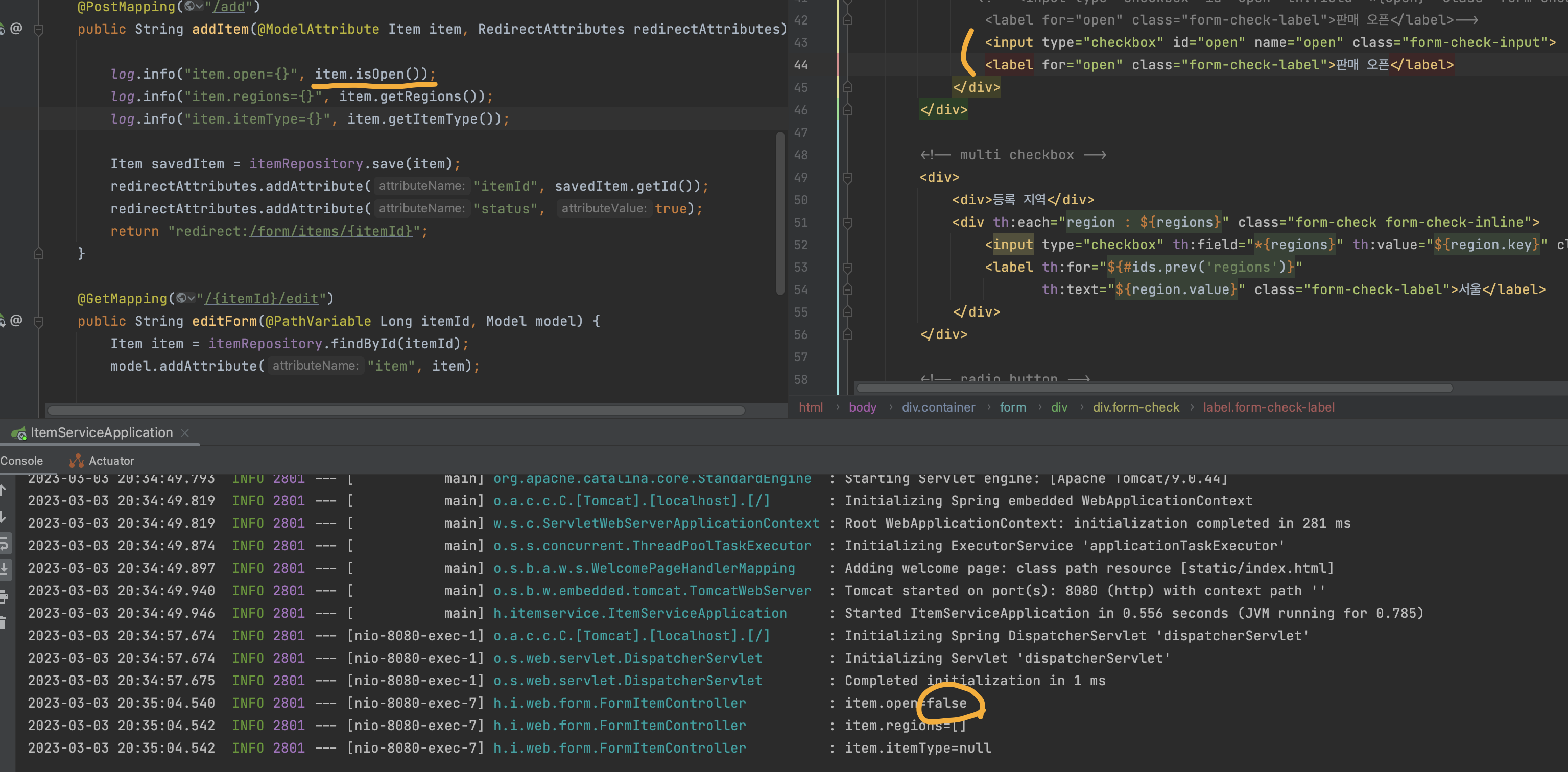Open o.s.b.a.w.s.WelcomePageHandlerMapping logger link
Screen dimensions: 1568x772
pos(644,568)
